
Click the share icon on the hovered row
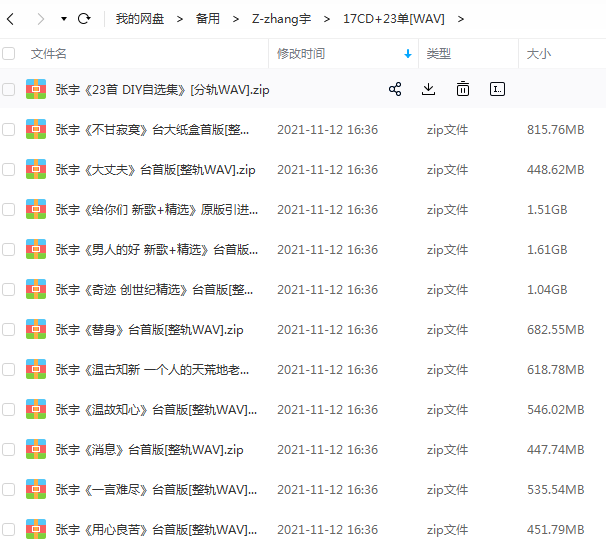pyautogui.click(x=395, y=90)
